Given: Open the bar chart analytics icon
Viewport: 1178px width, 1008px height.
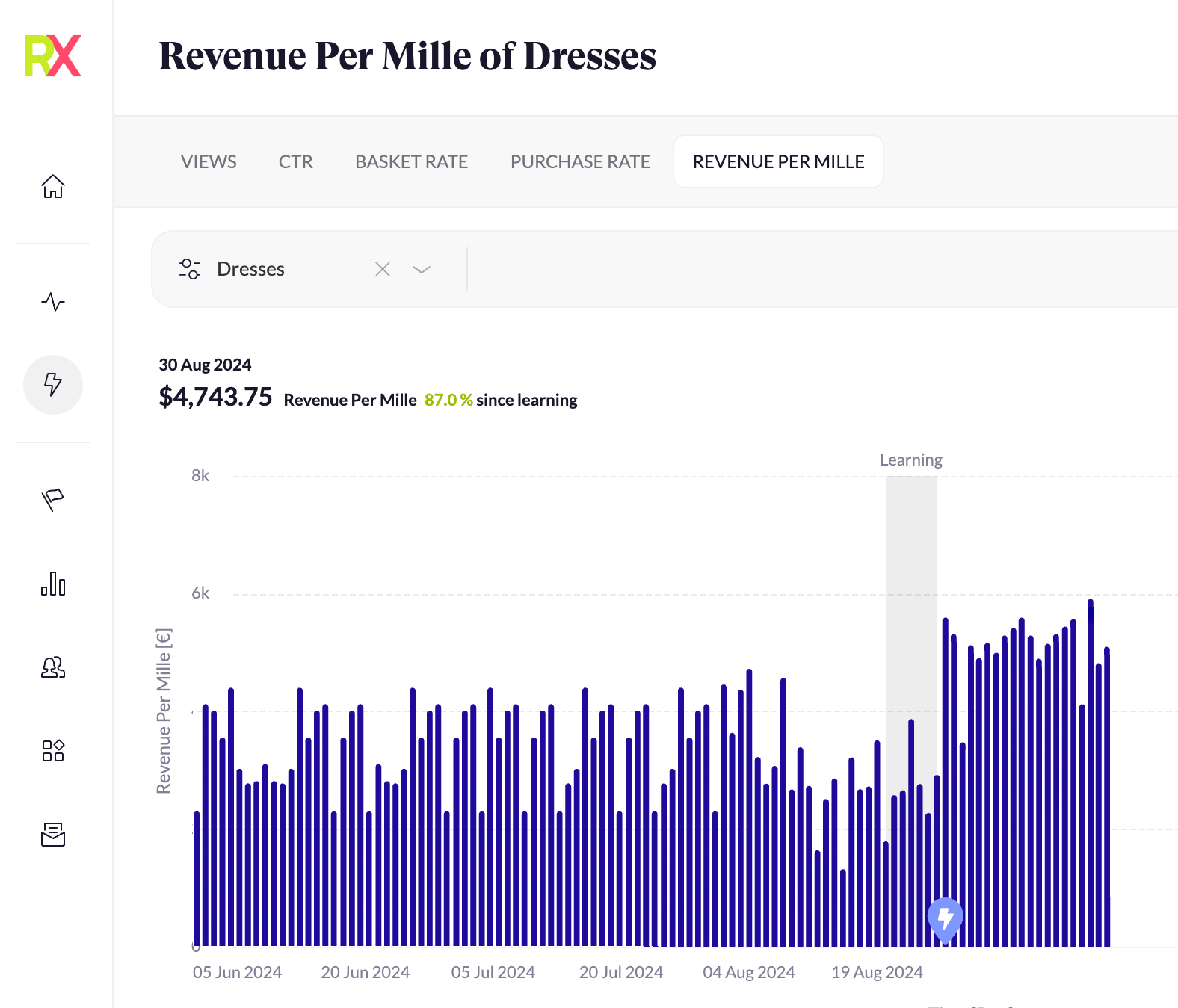Looking at the screenshot, I should click(x=53, y=584).
